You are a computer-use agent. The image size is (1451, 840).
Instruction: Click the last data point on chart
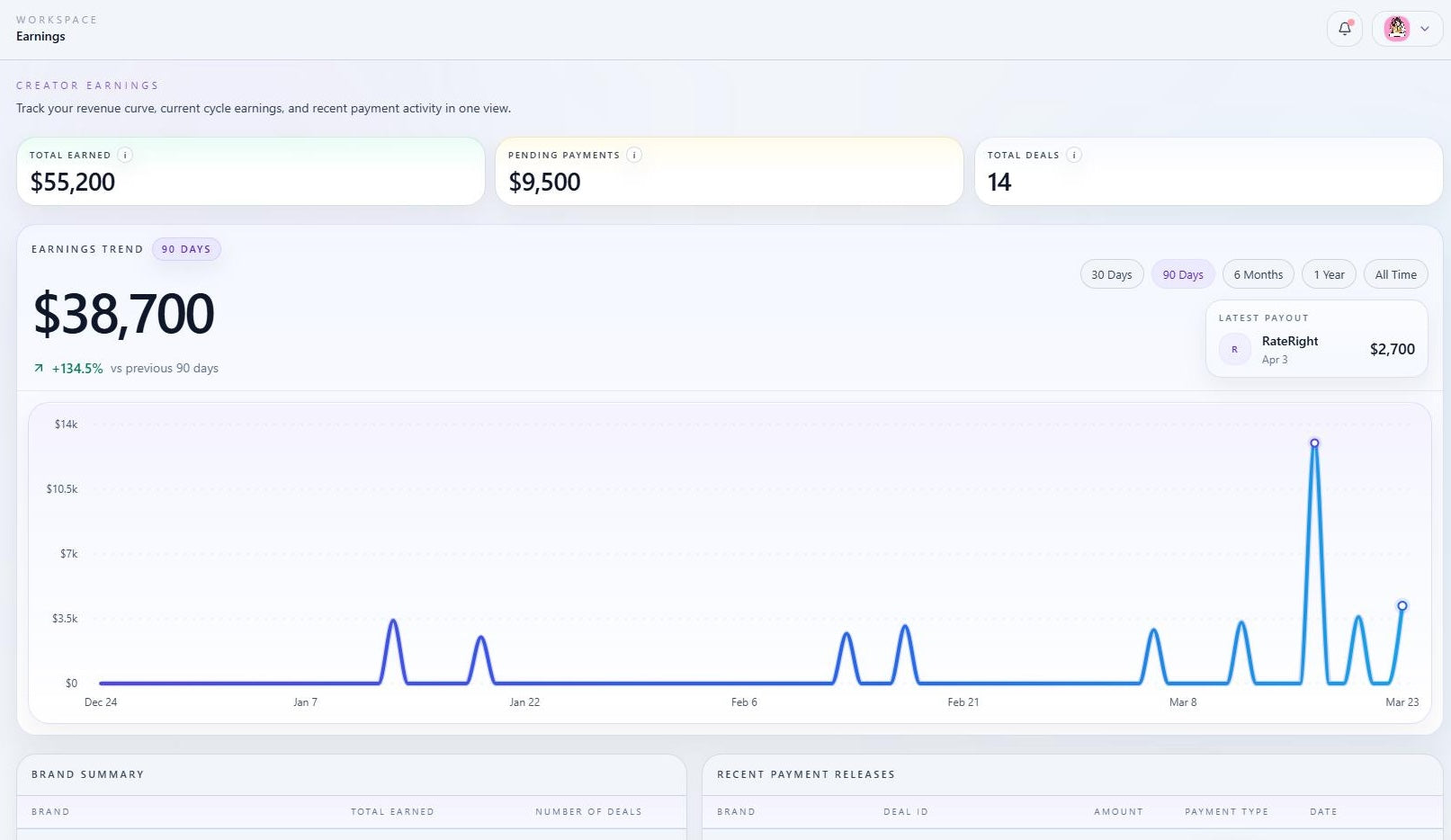[1402, 606]
